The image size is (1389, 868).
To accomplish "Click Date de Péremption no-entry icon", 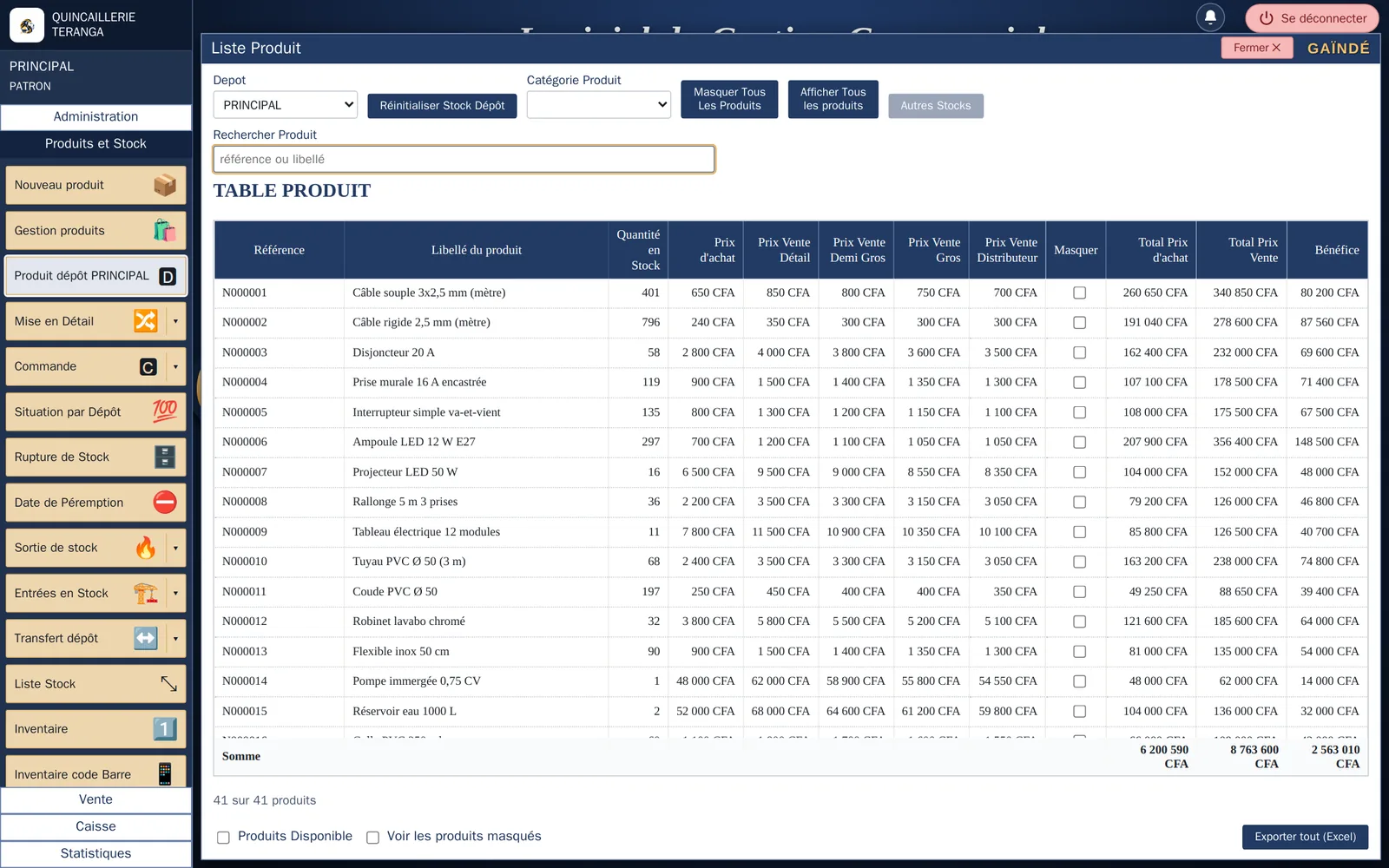I will coord(165,502).
